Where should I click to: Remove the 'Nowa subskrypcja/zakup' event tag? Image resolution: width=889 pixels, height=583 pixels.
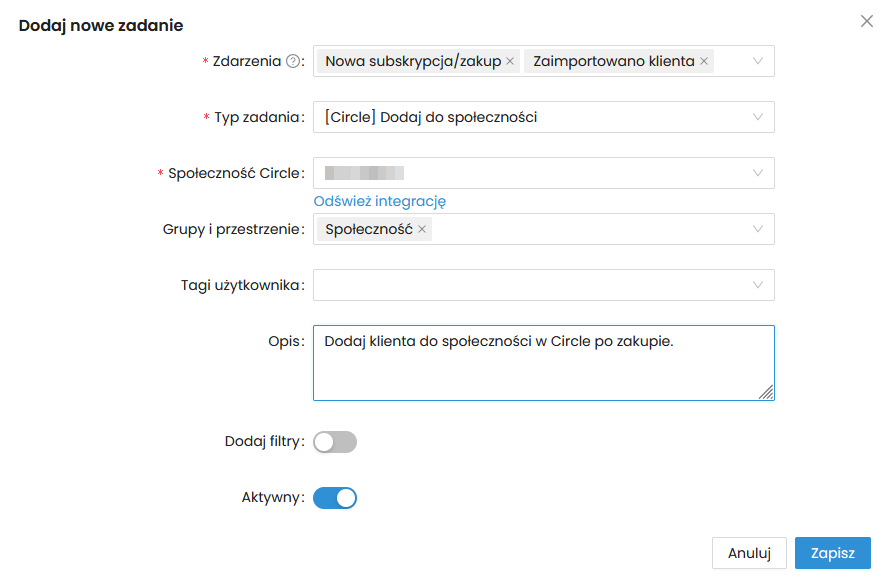[510, 61]
